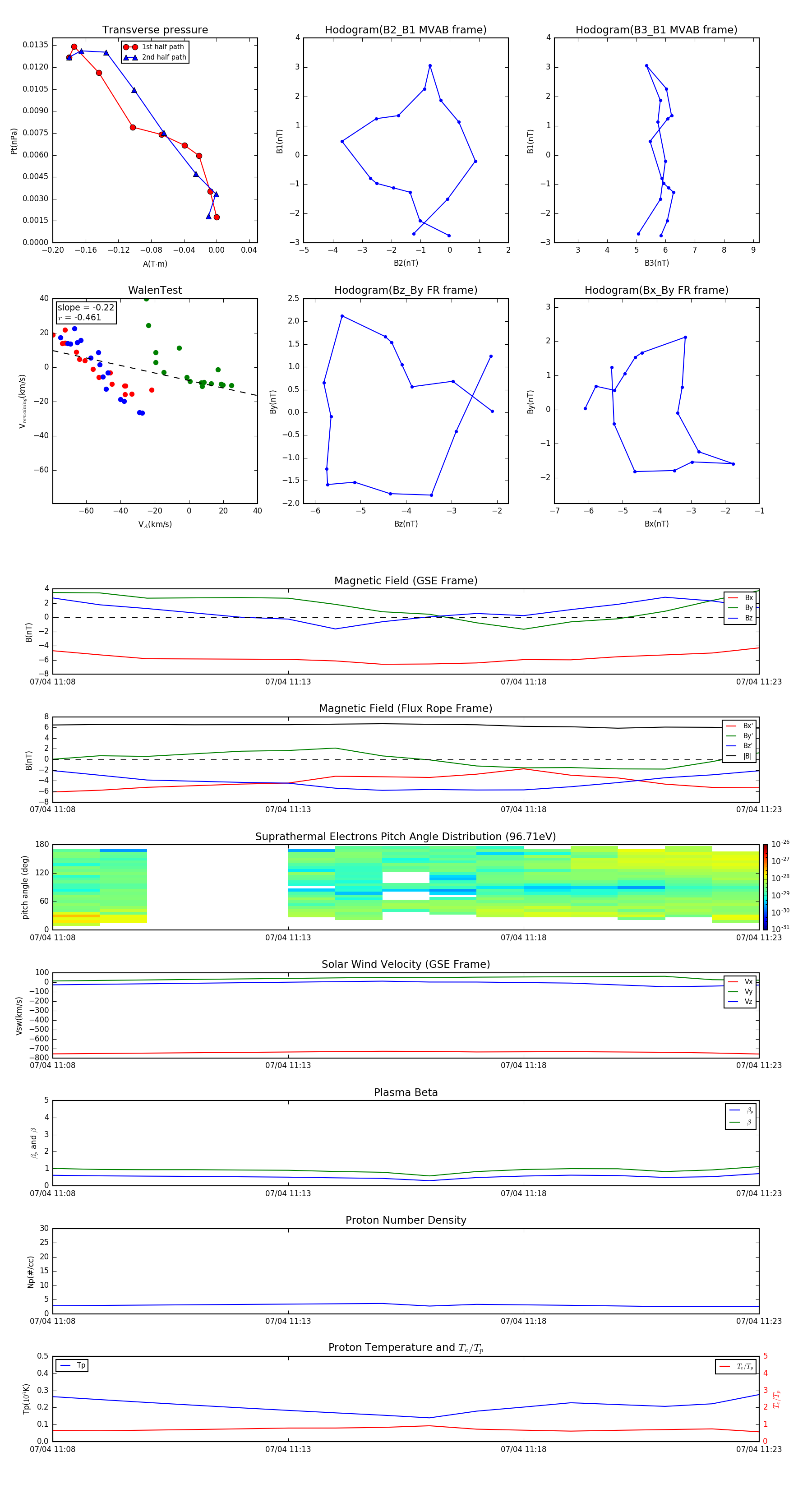The width and height of the screenshot is (812, 1489).
Task: Click the Suprathermal Electrons Pitch Angle title
Action: 406,837
